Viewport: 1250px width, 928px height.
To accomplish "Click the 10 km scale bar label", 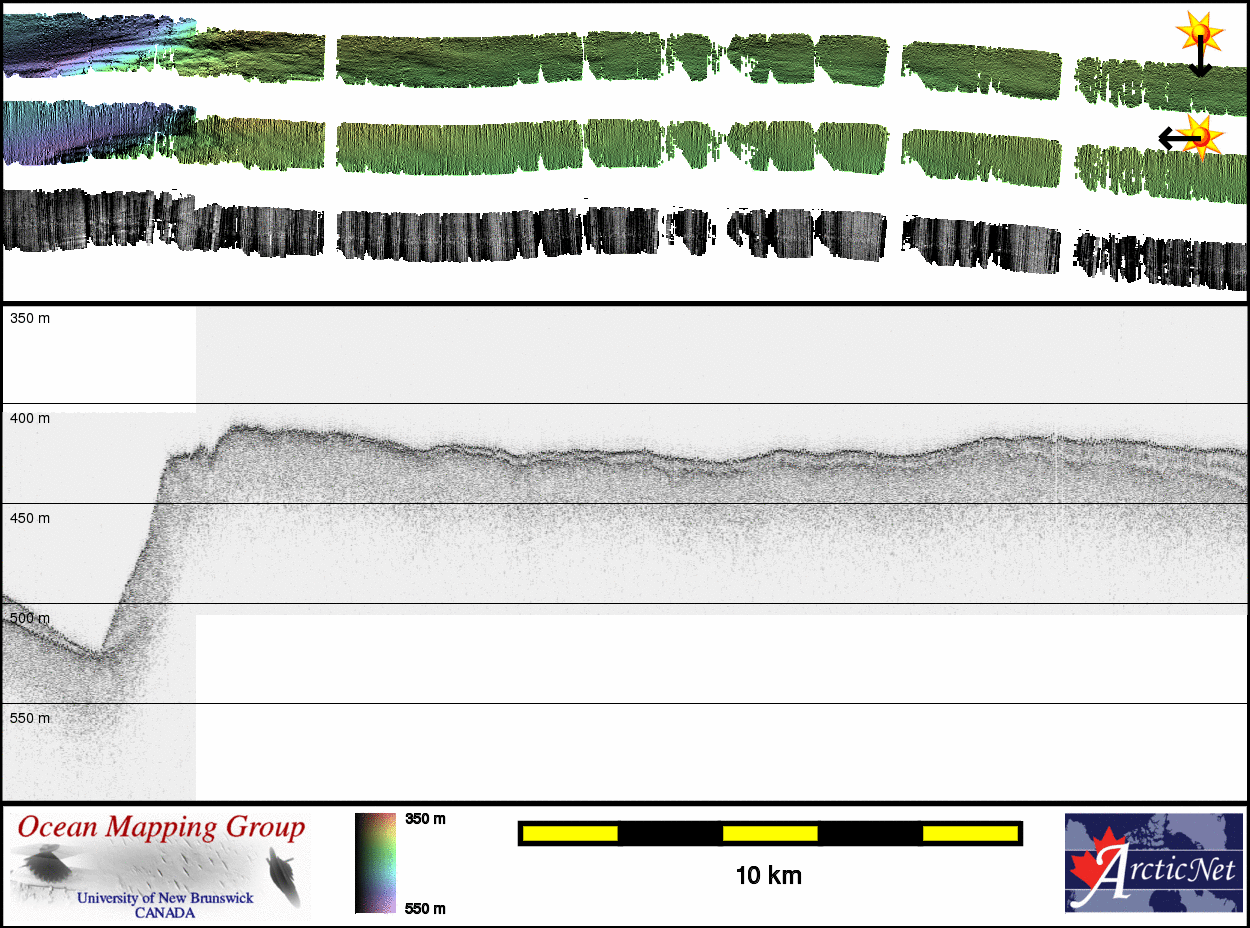I will tap(768, 876).
